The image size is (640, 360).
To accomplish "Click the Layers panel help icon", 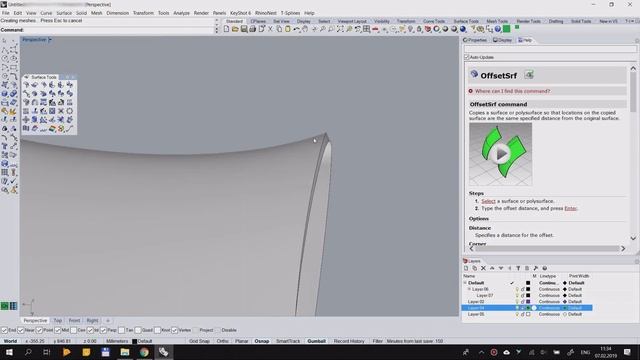I will [544, 268].
